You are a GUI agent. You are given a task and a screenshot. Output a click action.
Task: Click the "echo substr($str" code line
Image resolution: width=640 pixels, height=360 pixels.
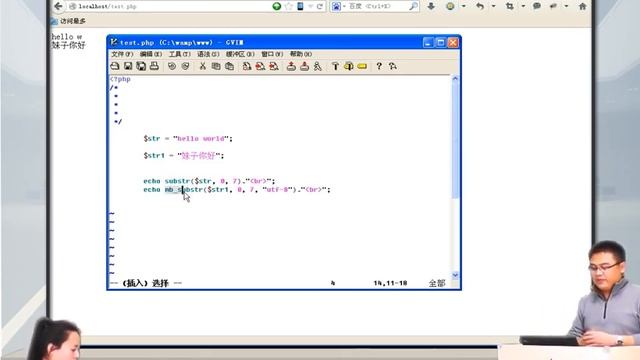[209, 181]
